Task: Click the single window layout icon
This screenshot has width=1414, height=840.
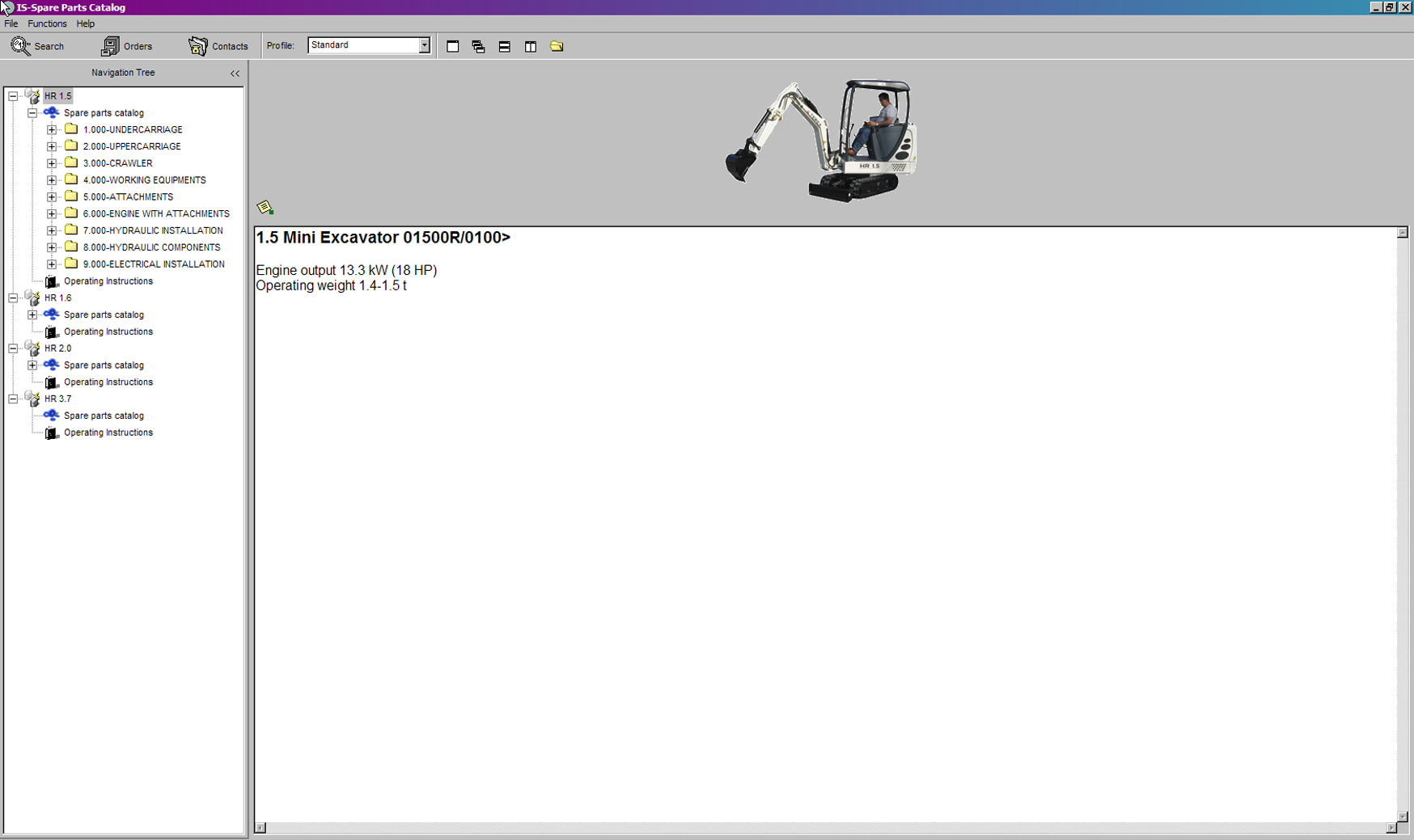Action: coord(453,47)
